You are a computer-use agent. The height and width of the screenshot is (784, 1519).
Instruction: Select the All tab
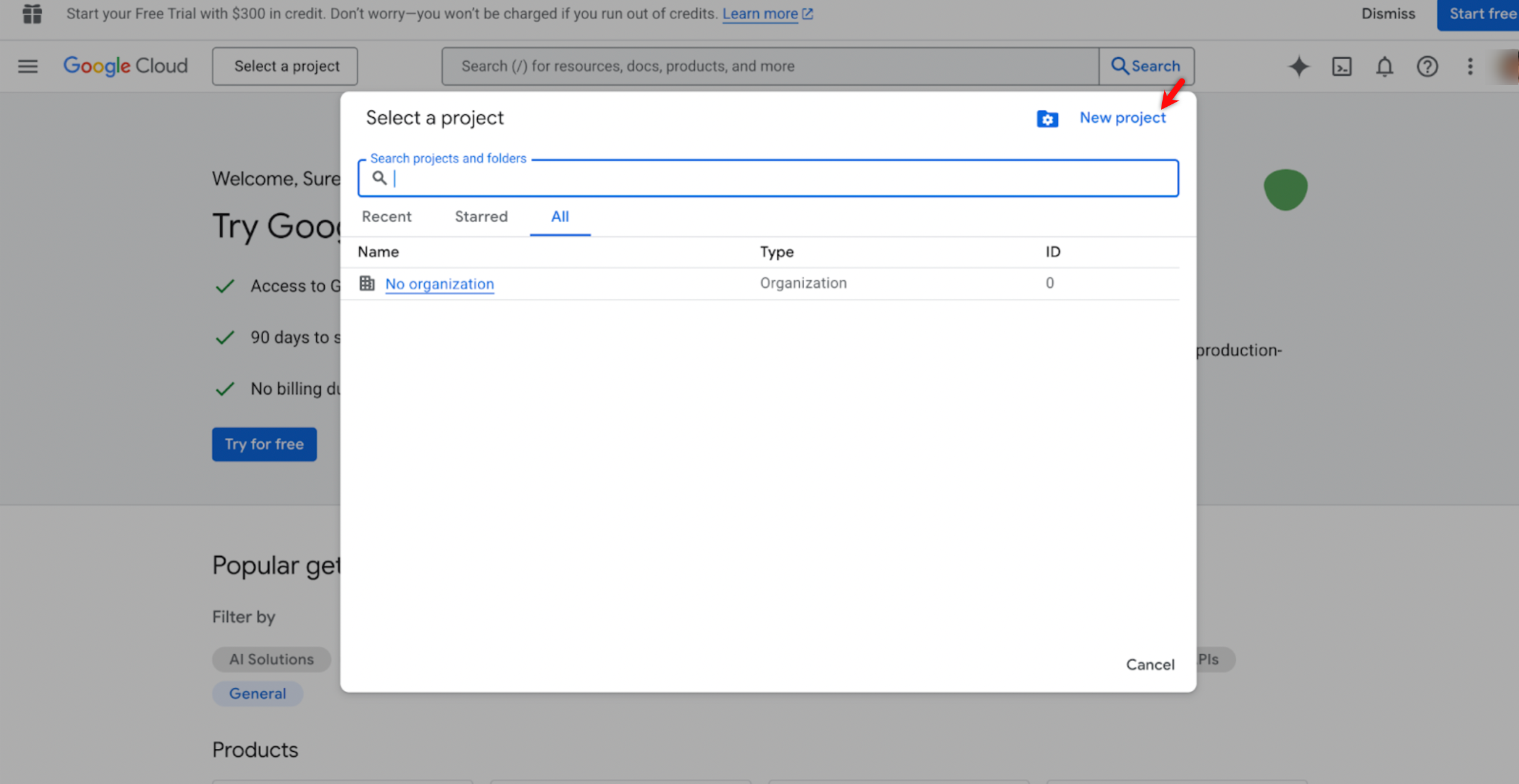(x=560, y=217)
